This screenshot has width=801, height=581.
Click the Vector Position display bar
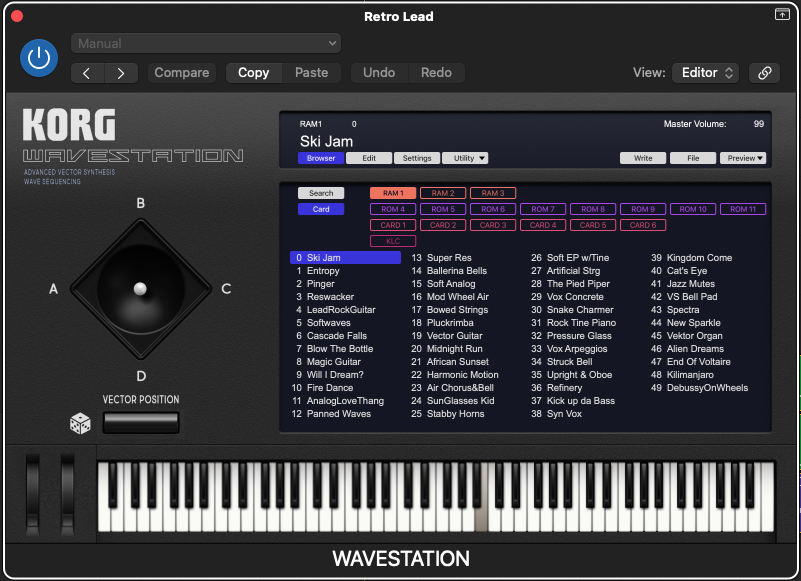pos(140,423)
